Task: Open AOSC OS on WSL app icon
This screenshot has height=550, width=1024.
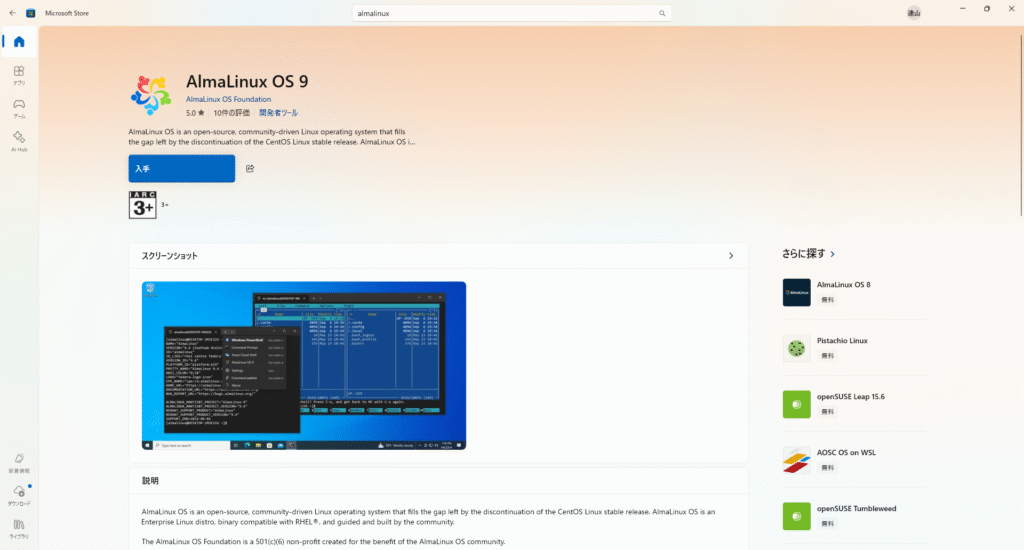Action: pyautogui.click(x=797, y=460)
